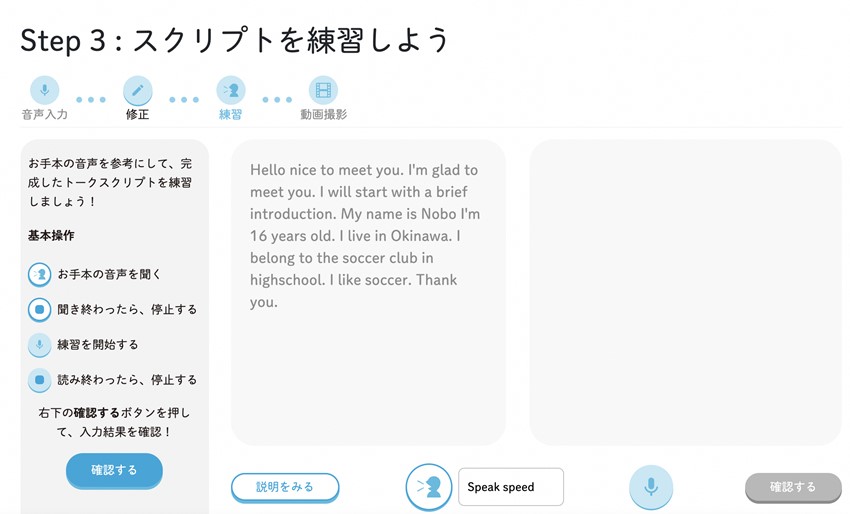Click the script text starting Hello nice to meet you

tap(365, 236)
